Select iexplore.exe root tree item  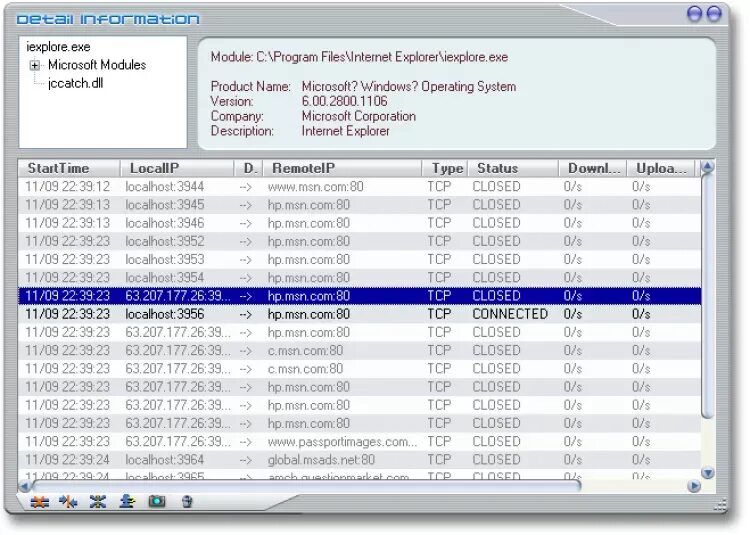click(58, 47)
